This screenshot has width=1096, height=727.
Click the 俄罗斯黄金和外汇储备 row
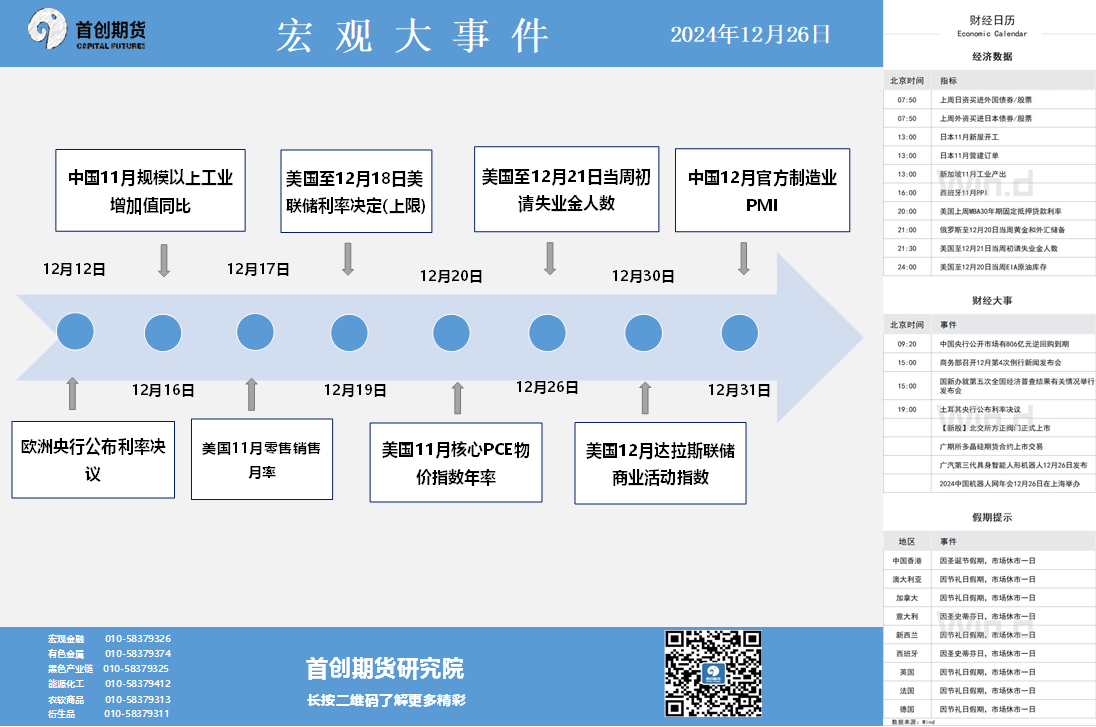tap(990, 230)
